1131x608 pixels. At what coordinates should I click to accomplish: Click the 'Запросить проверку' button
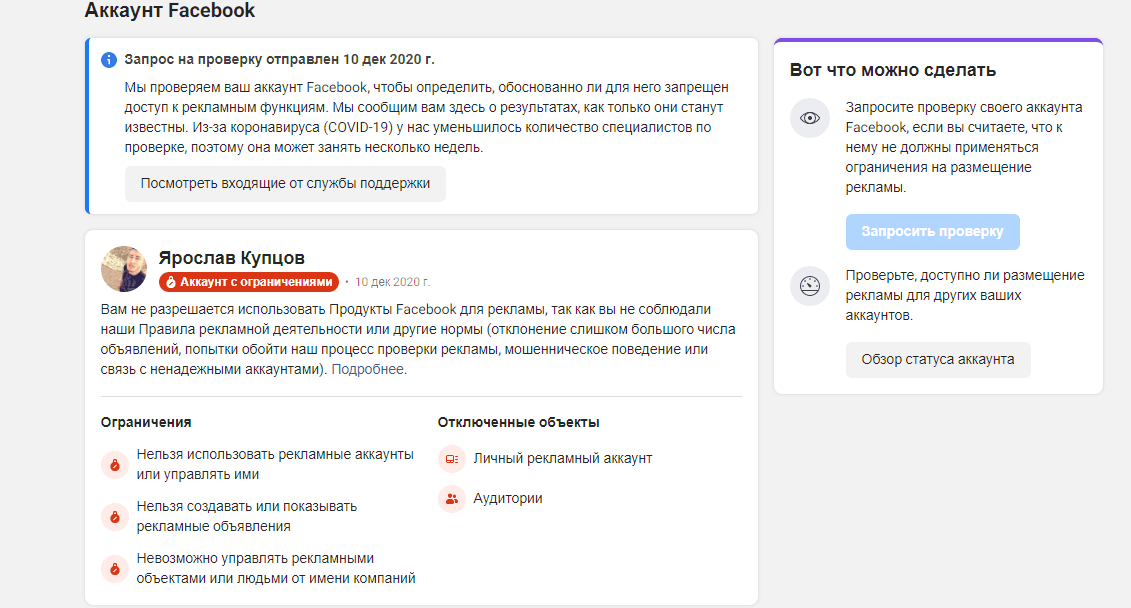coord(933,232)
